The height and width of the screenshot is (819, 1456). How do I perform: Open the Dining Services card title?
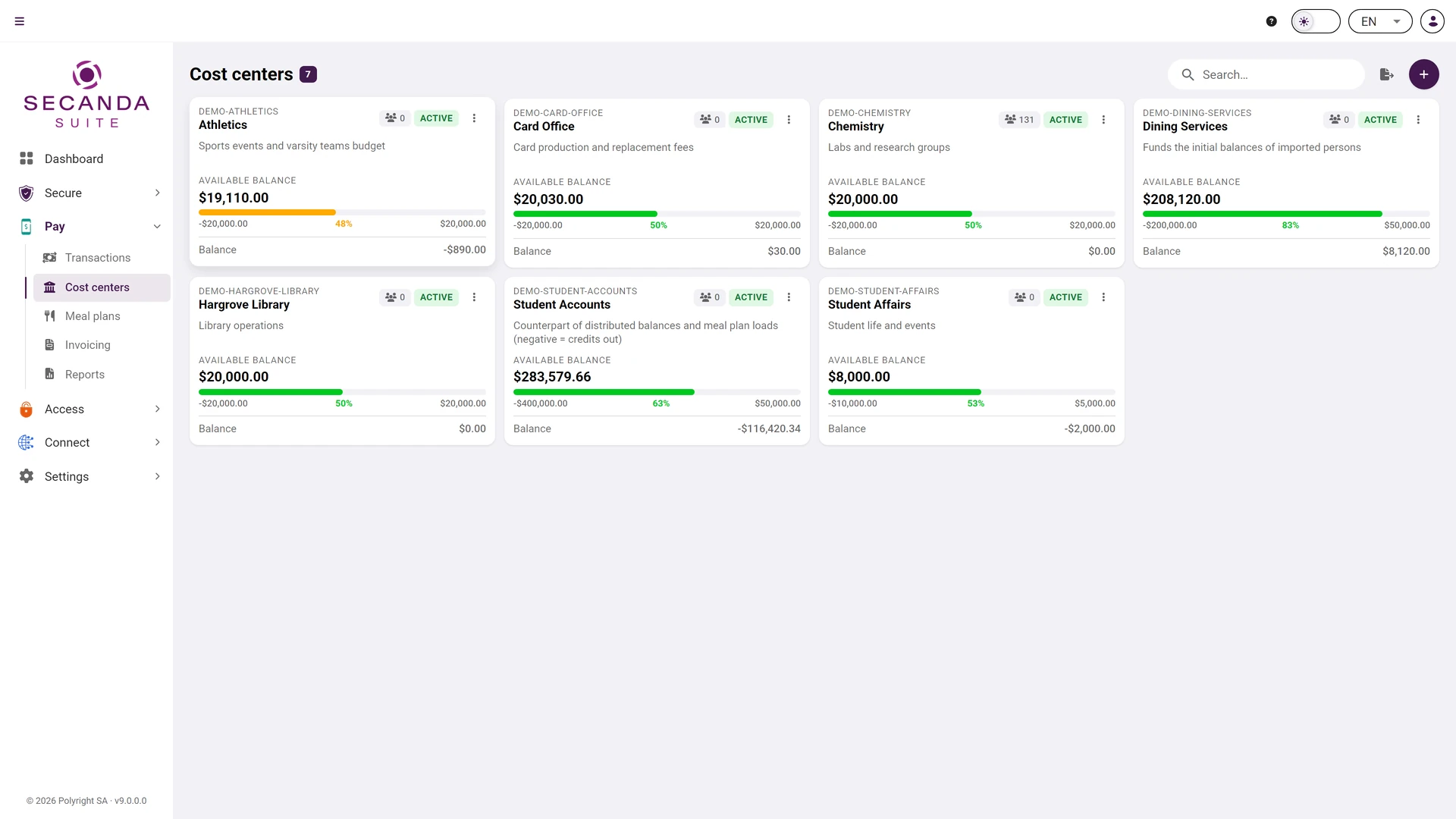tap(1185, 127)
